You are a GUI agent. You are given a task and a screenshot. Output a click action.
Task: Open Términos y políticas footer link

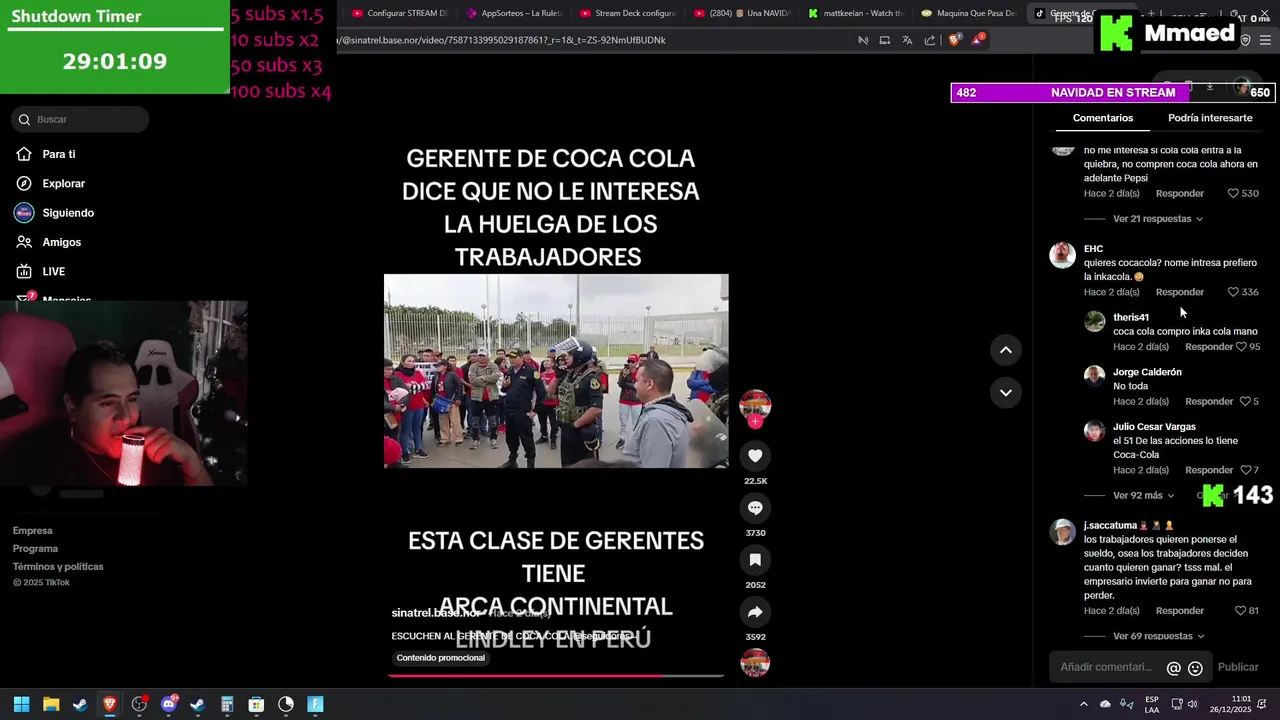tap(58, 567)
